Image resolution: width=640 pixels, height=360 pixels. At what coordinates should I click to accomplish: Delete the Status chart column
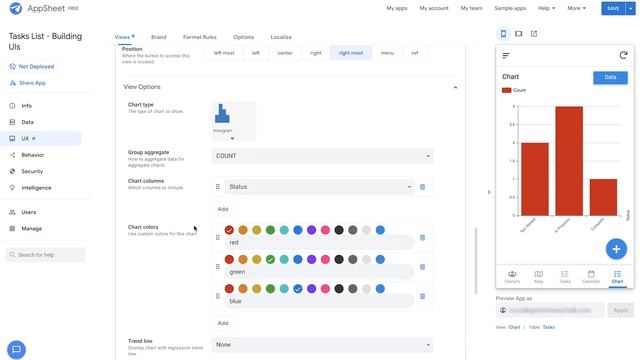click(x=422, y=187)
